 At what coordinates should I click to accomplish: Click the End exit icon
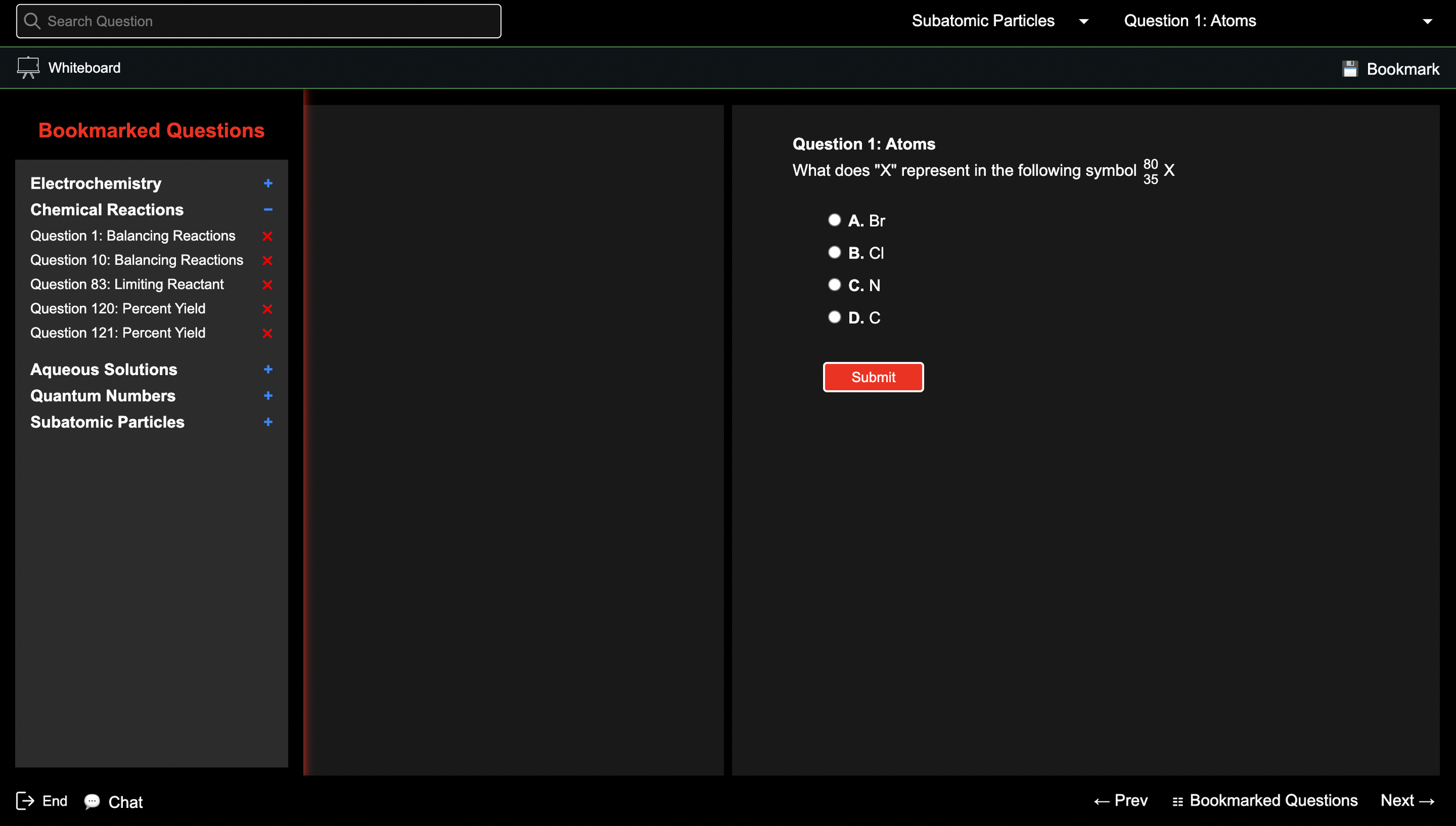point(25,801)
